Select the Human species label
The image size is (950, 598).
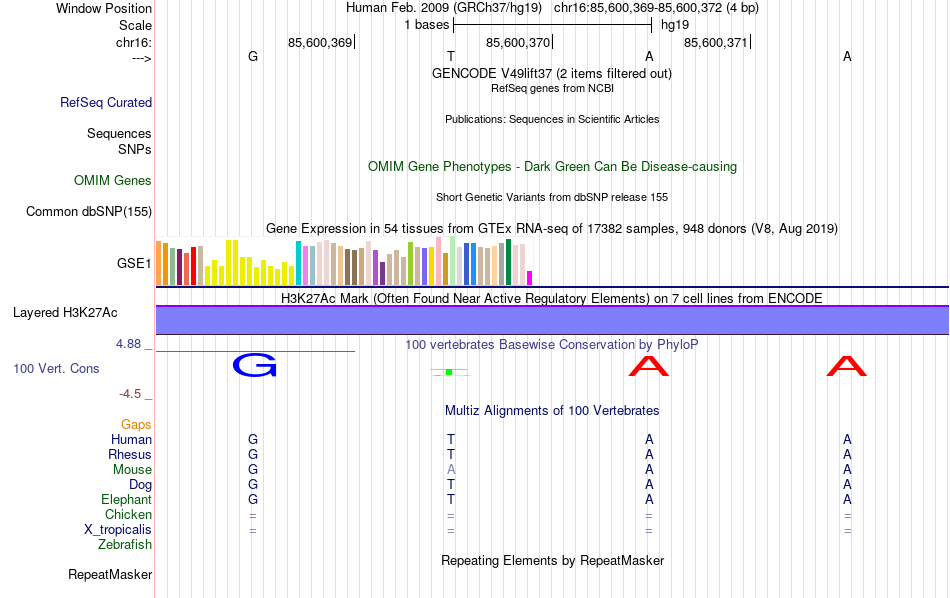click(131, 439)
